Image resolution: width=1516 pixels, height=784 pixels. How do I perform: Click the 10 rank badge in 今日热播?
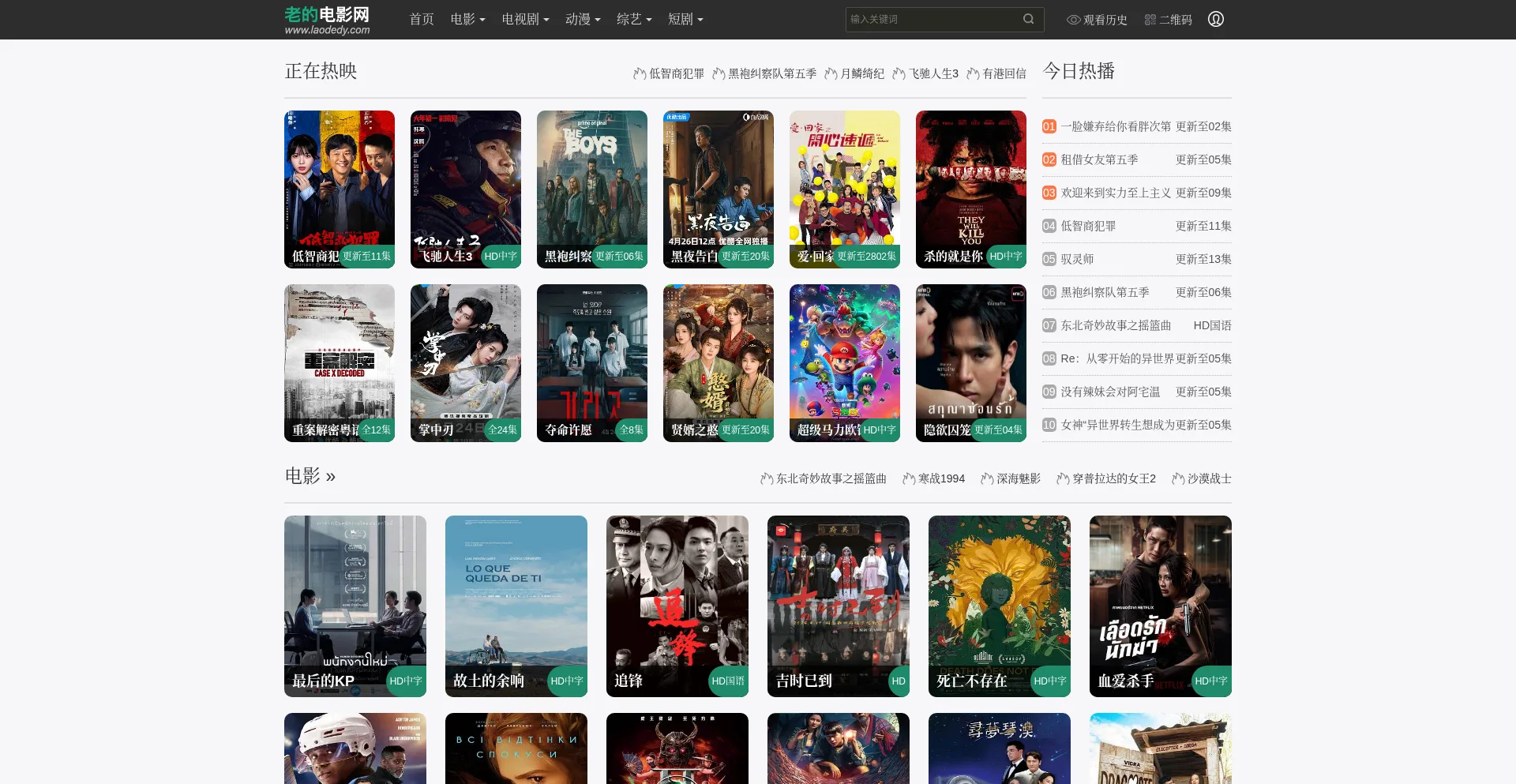(1049, 425)
